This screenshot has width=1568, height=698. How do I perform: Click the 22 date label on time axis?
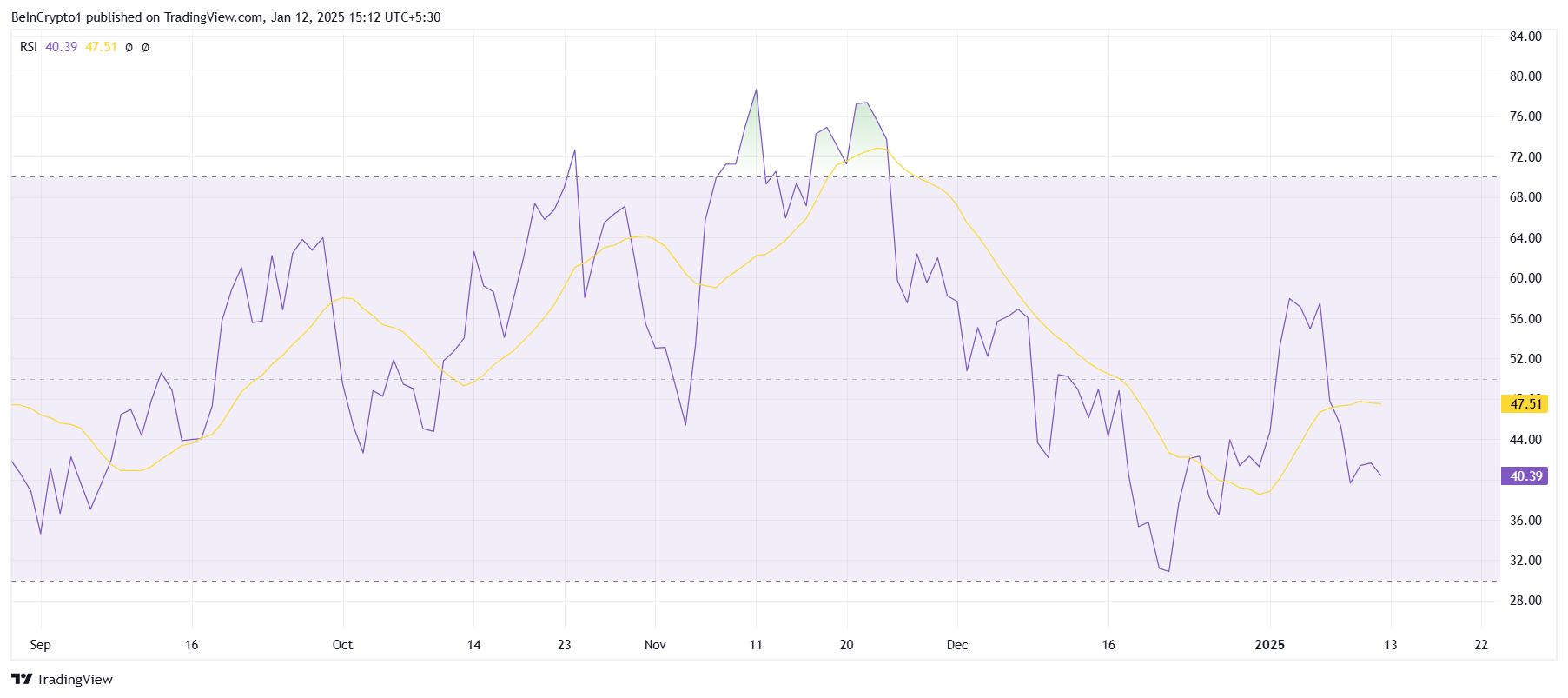point(1481,644)
